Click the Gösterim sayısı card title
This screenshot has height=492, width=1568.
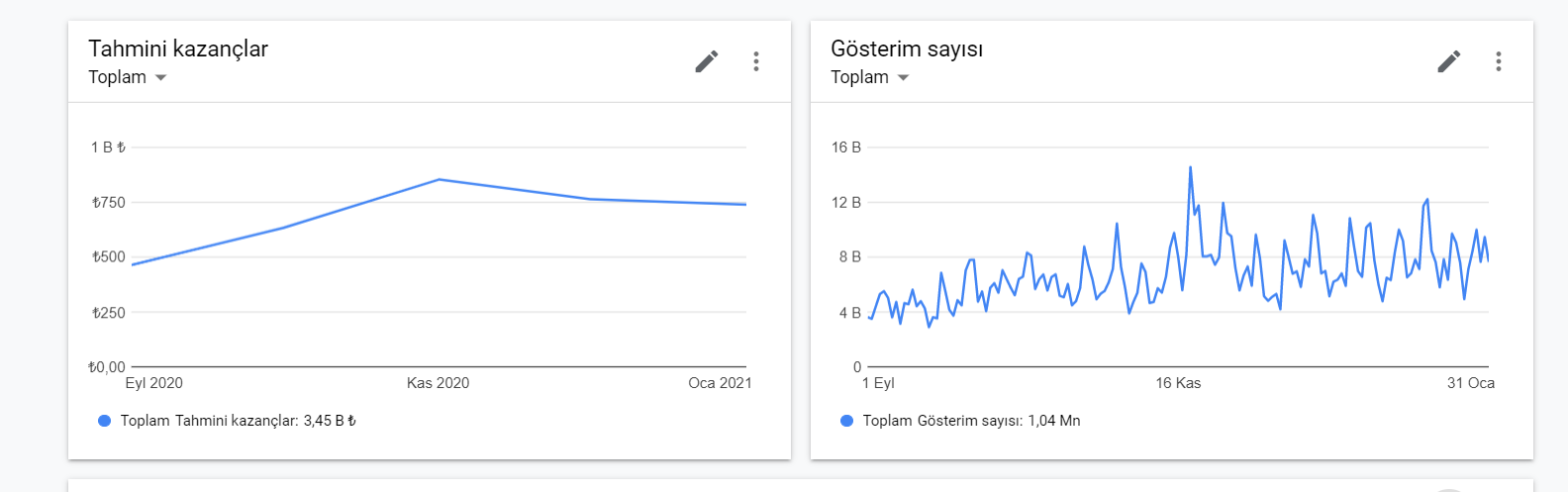click(x=907, y=49)
